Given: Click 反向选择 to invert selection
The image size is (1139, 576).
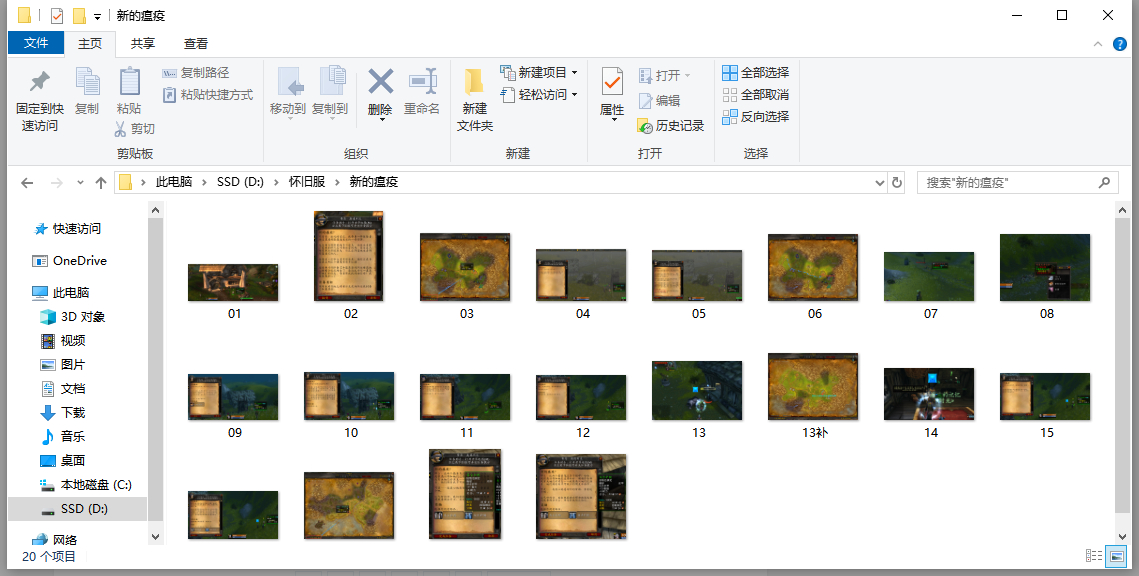Looking at the screenshot, I should 755,116.
